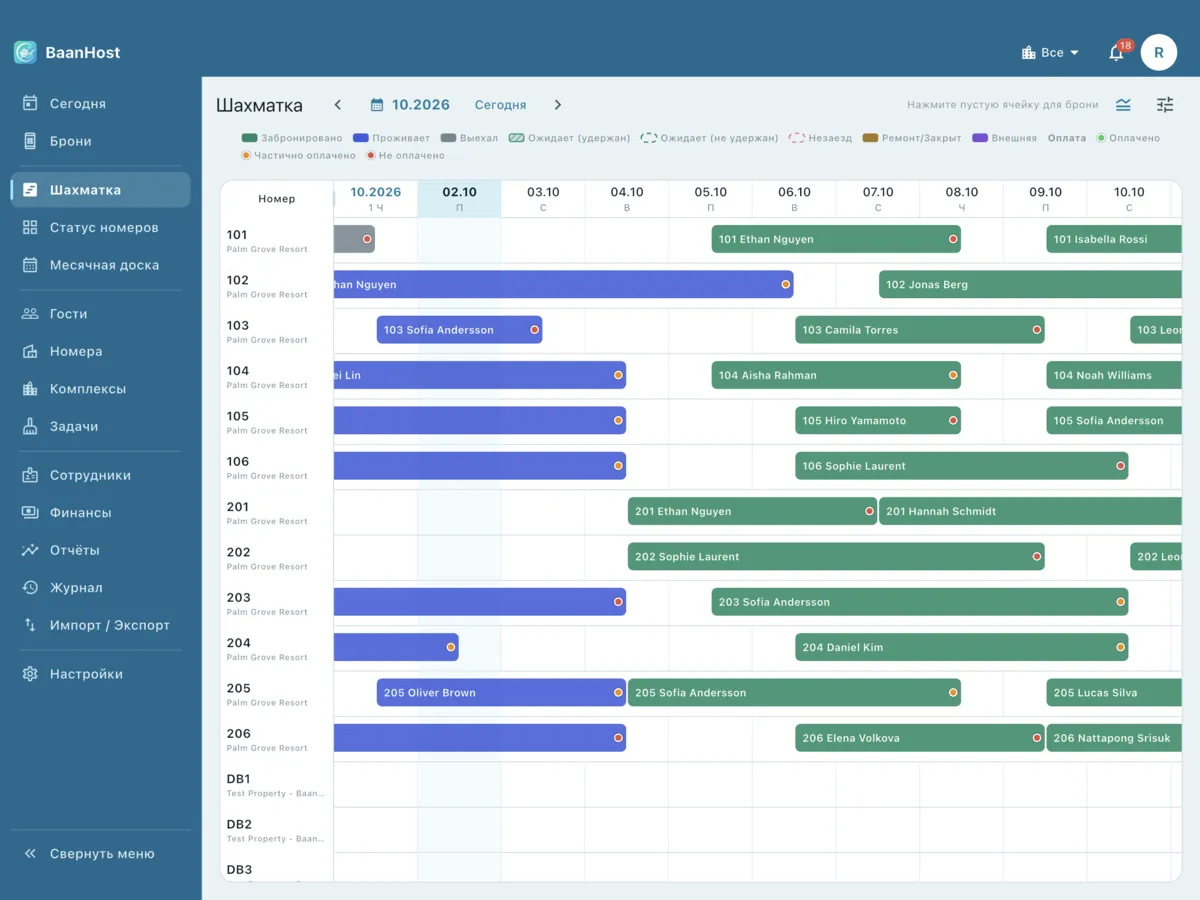
Task: Collapse the sidebar with Свернуть меню
Action: click(x=100, y=854)
